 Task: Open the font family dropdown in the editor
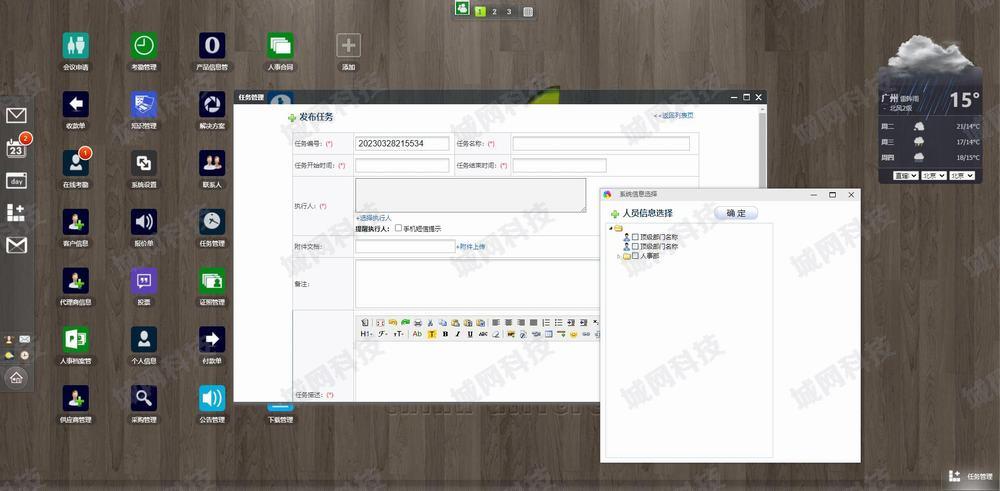click(x=383, y=334)
